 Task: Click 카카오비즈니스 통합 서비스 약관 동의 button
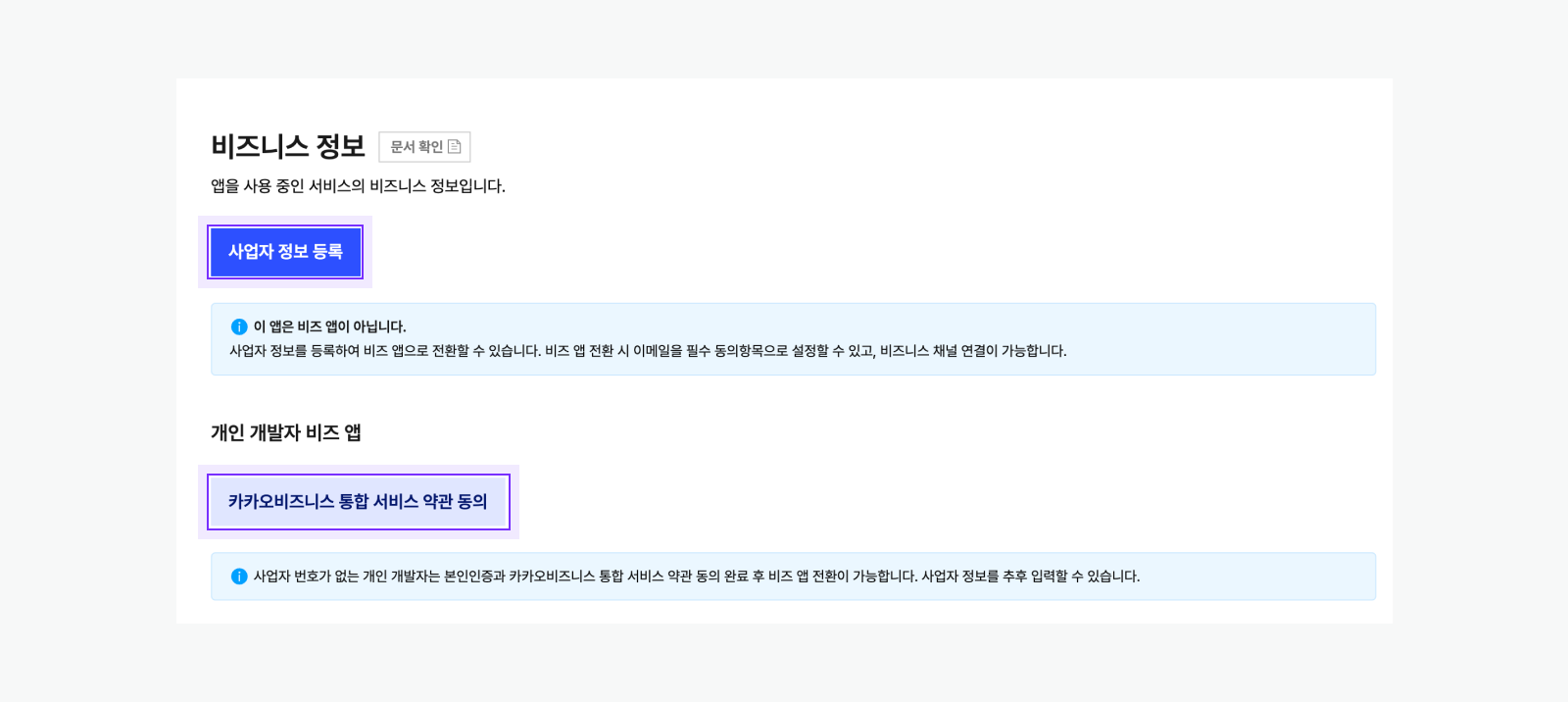click(x=358, y=502)
